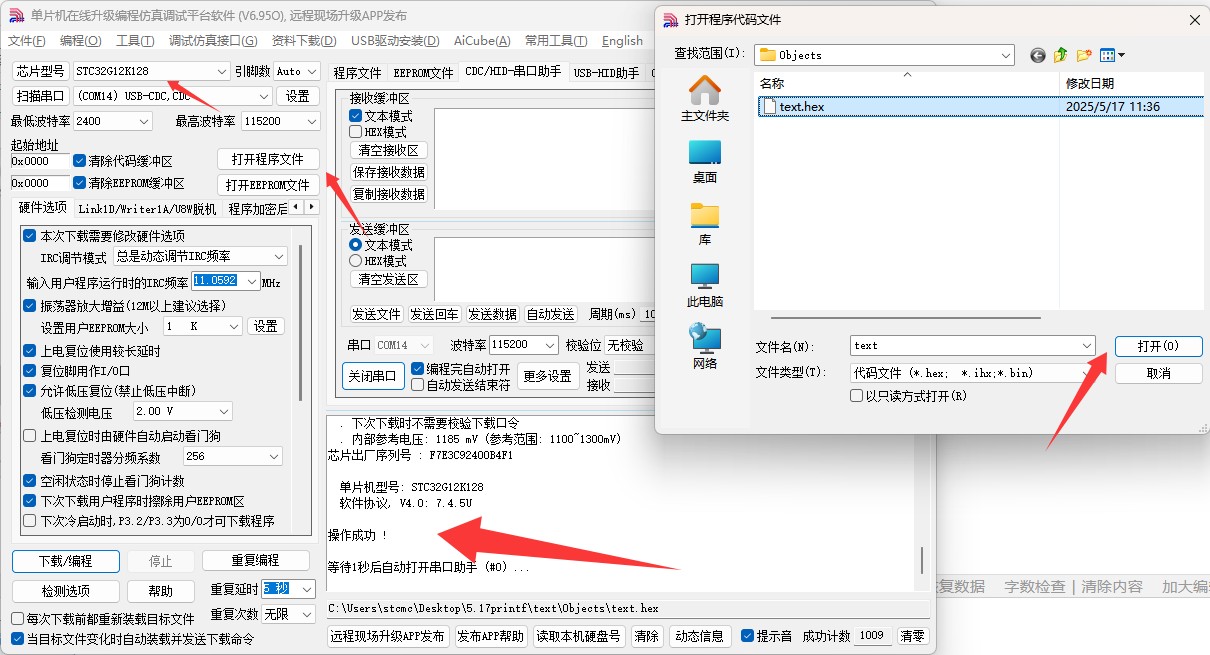This screenshot has height=655, width=1210.
Task: Toggle 清除EEPROM缓冲区 checkbox
Action: click(x=80, y=183)
